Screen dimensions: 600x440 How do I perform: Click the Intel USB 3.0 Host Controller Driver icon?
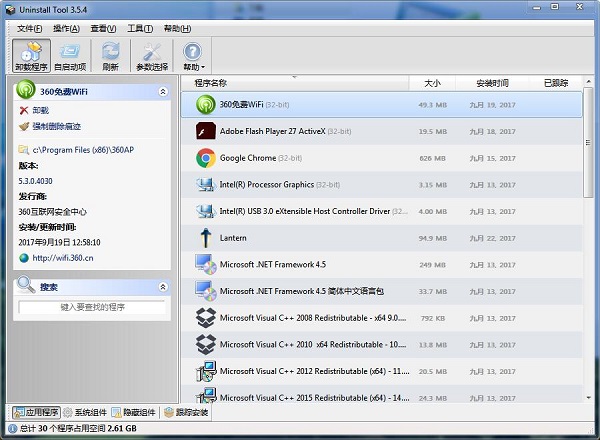tap(206, 211)
